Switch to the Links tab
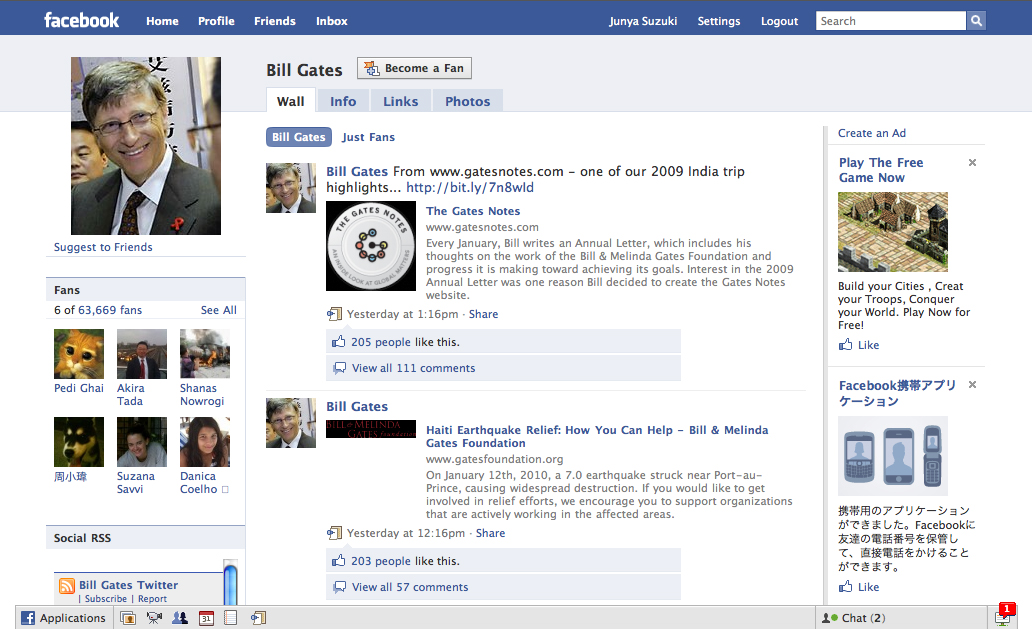The width and height of the screenshot is (1032, 629). click(400, 101)
